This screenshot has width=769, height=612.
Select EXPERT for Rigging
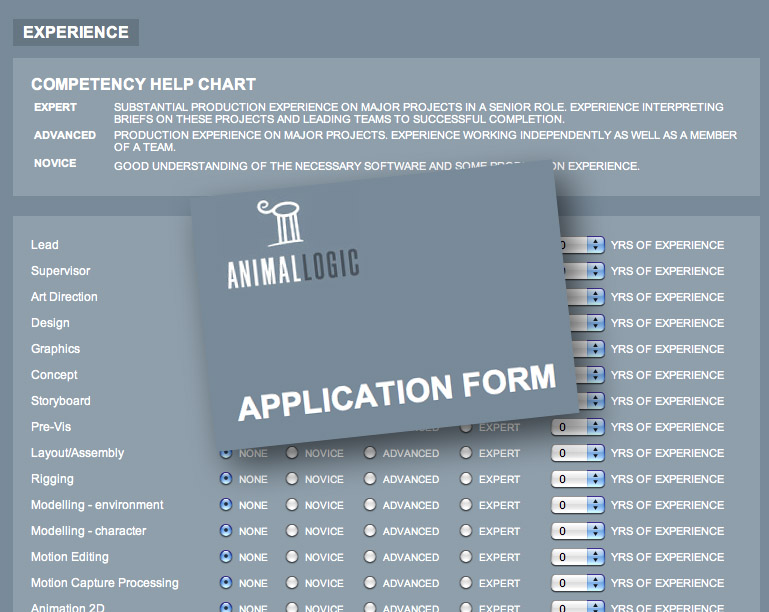466,479
